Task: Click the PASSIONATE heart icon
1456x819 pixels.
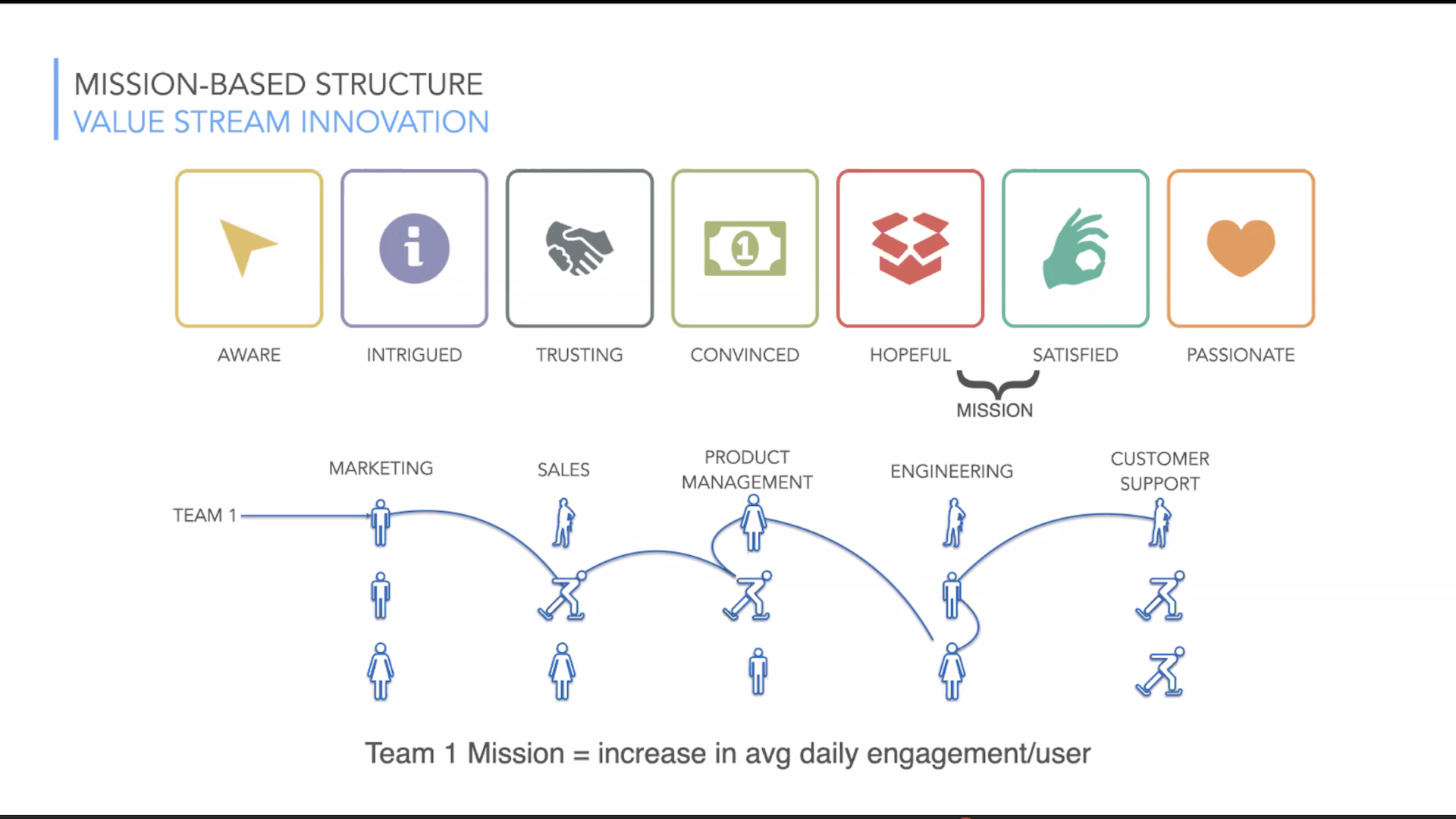Action: coord(1241,247)
